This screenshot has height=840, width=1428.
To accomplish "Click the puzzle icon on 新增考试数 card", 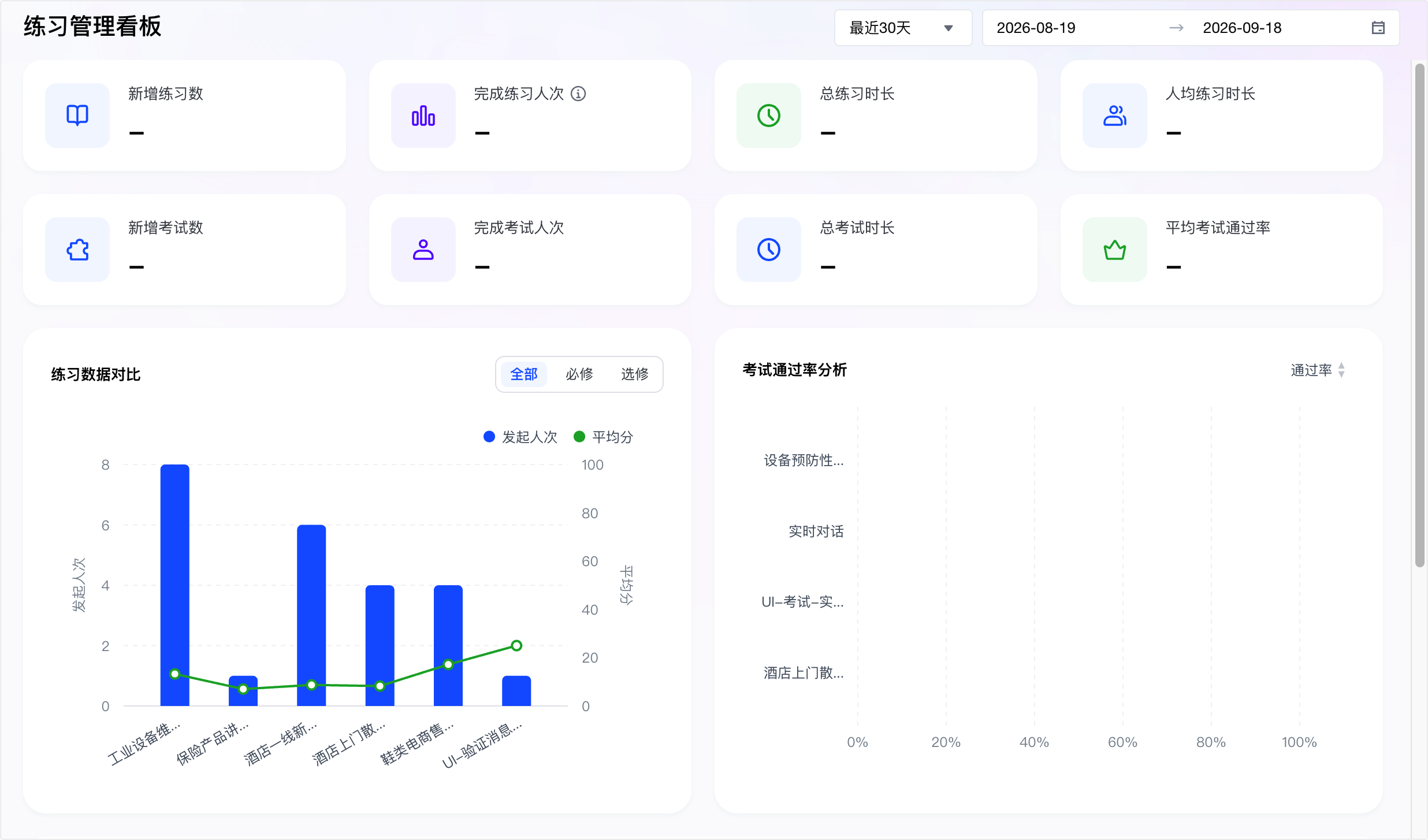I will tap(77, 250).
